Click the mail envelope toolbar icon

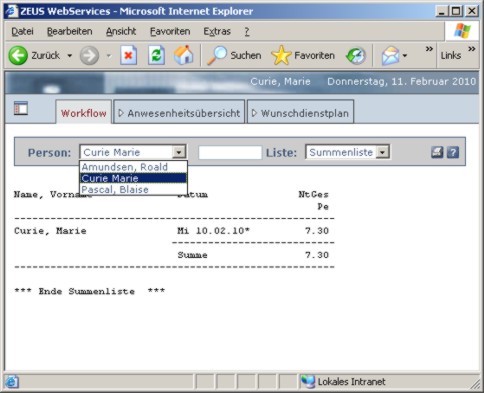tap(390, 55)
